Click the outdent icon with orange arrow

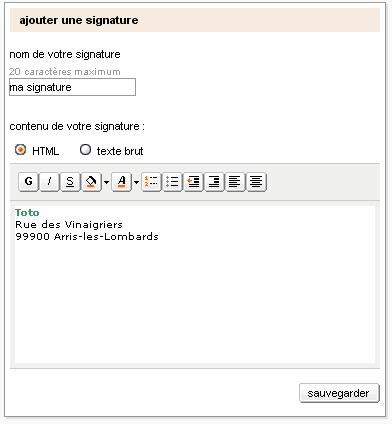(x=193, y=182)
